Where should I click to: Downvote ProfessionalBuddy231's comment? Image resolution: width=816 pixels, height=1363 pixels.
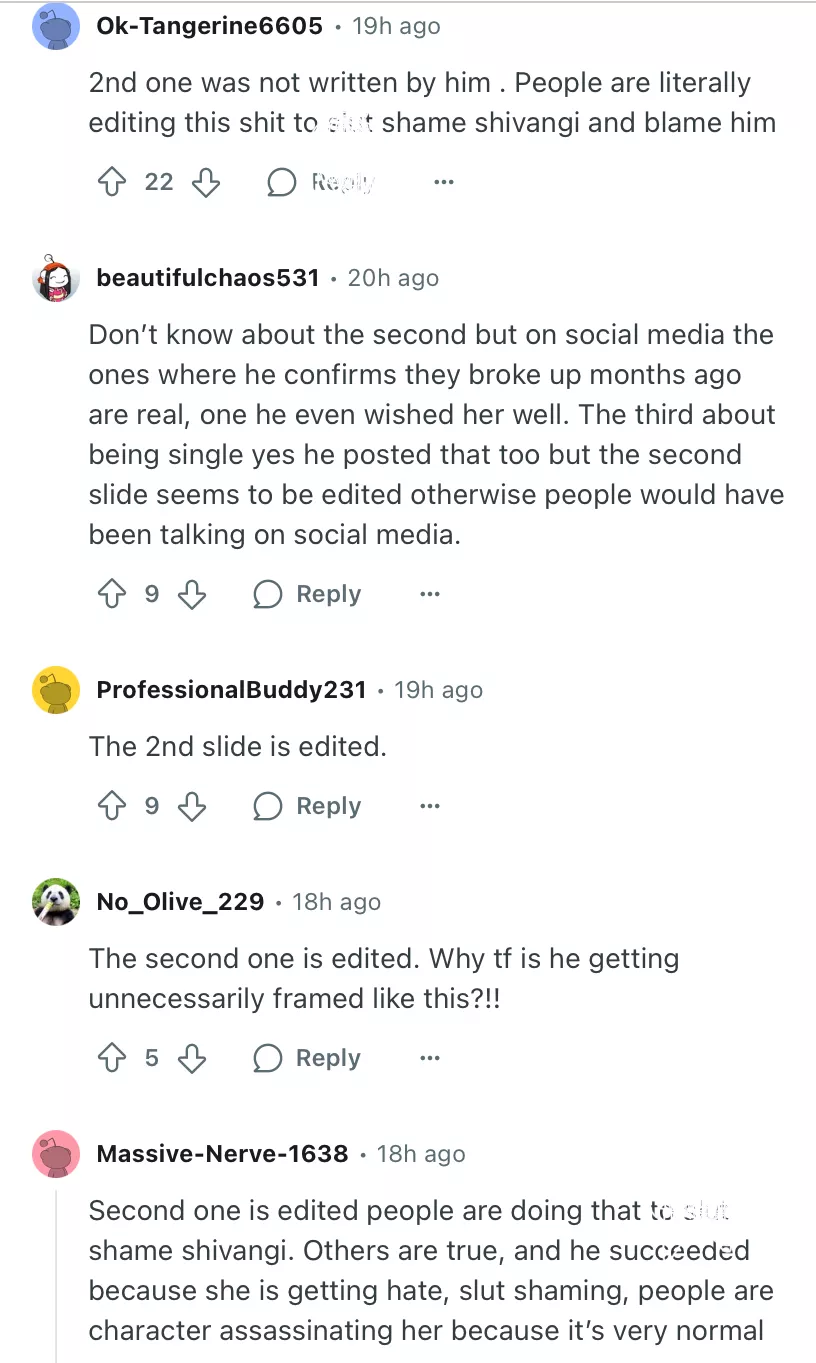[191, 806]
